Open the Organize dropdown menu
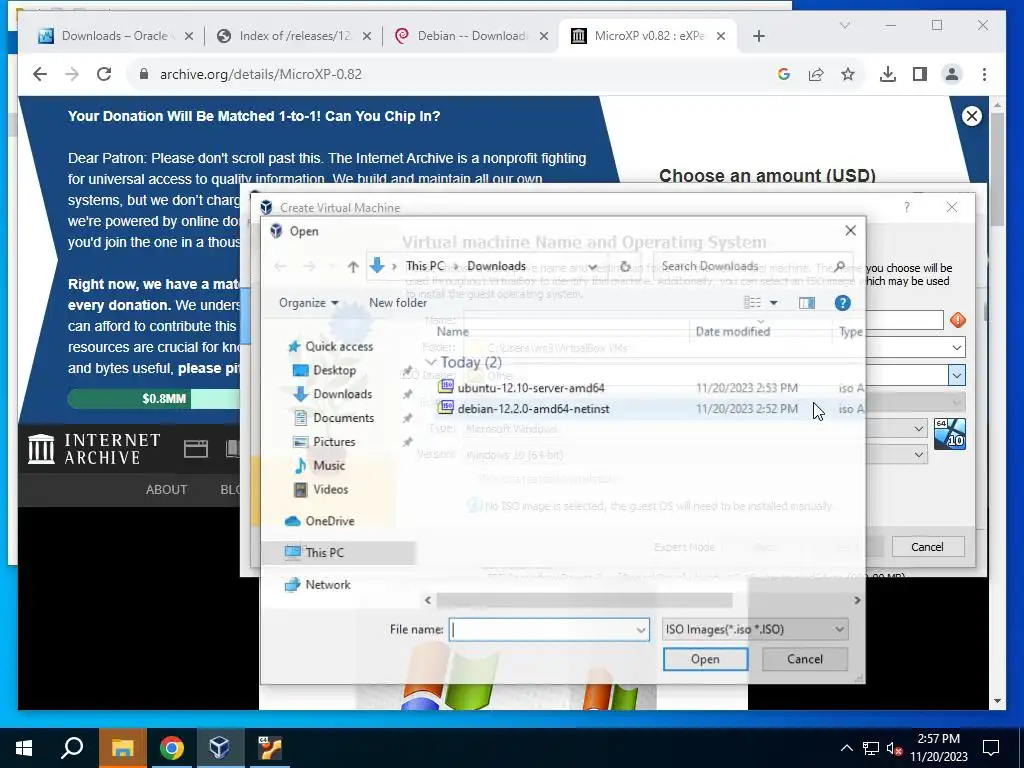The width and height of the screenshot is (1024, 768). point(308,303)
